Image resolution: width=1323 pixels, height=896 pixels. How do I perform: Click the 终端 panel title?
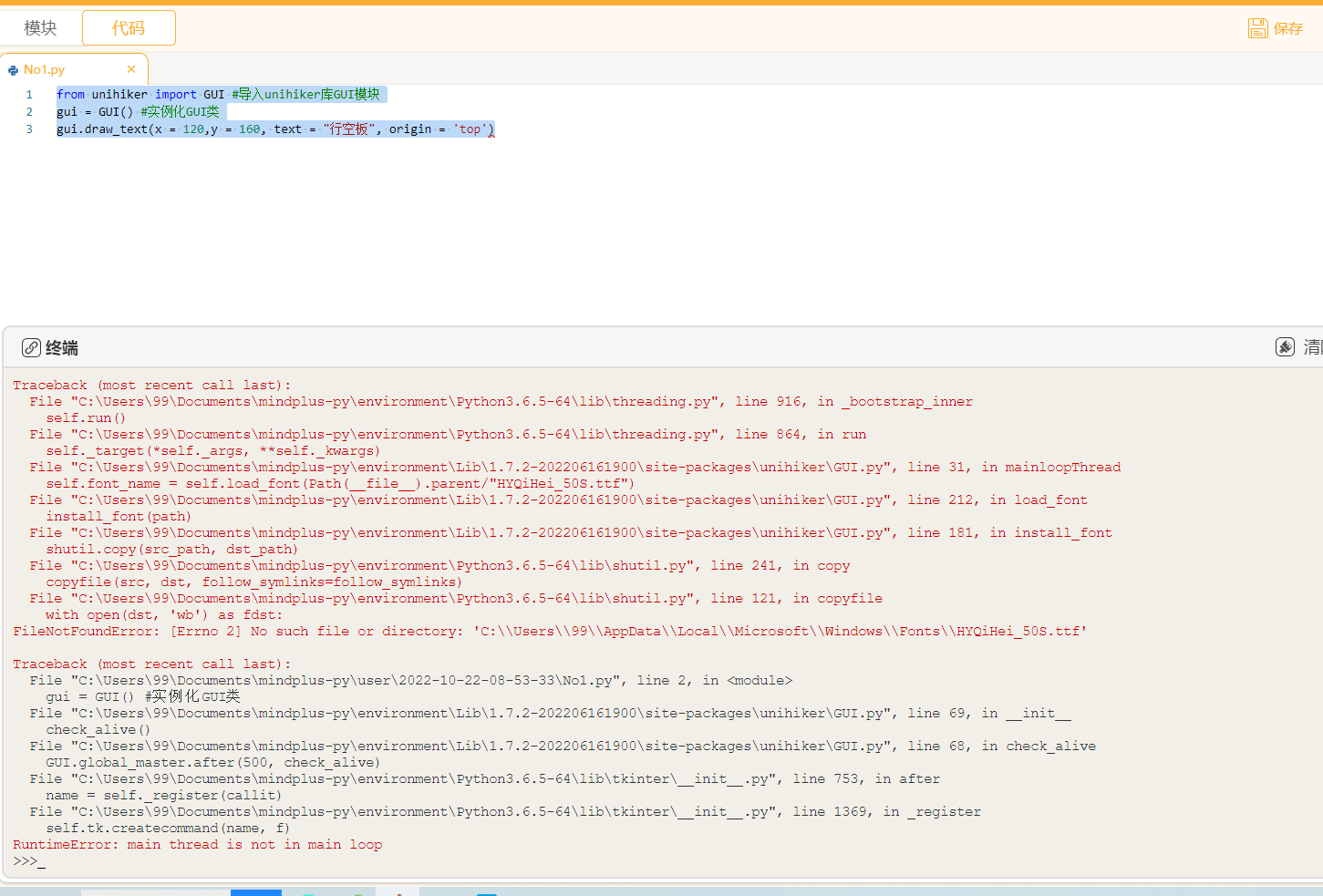(62, 347)
